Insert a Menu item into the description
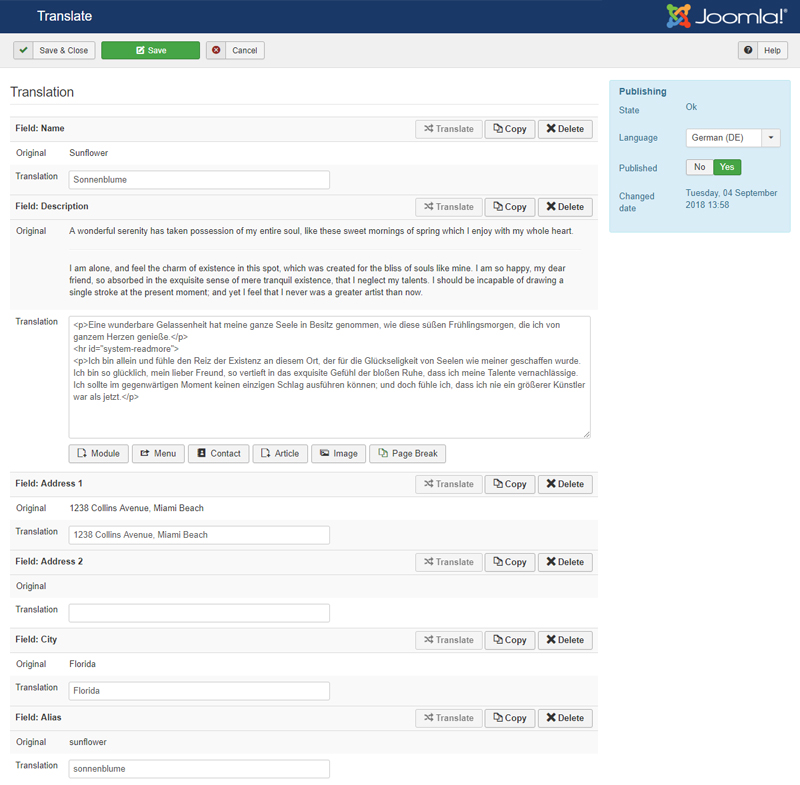The image size is (800, 785). point(158,453)
